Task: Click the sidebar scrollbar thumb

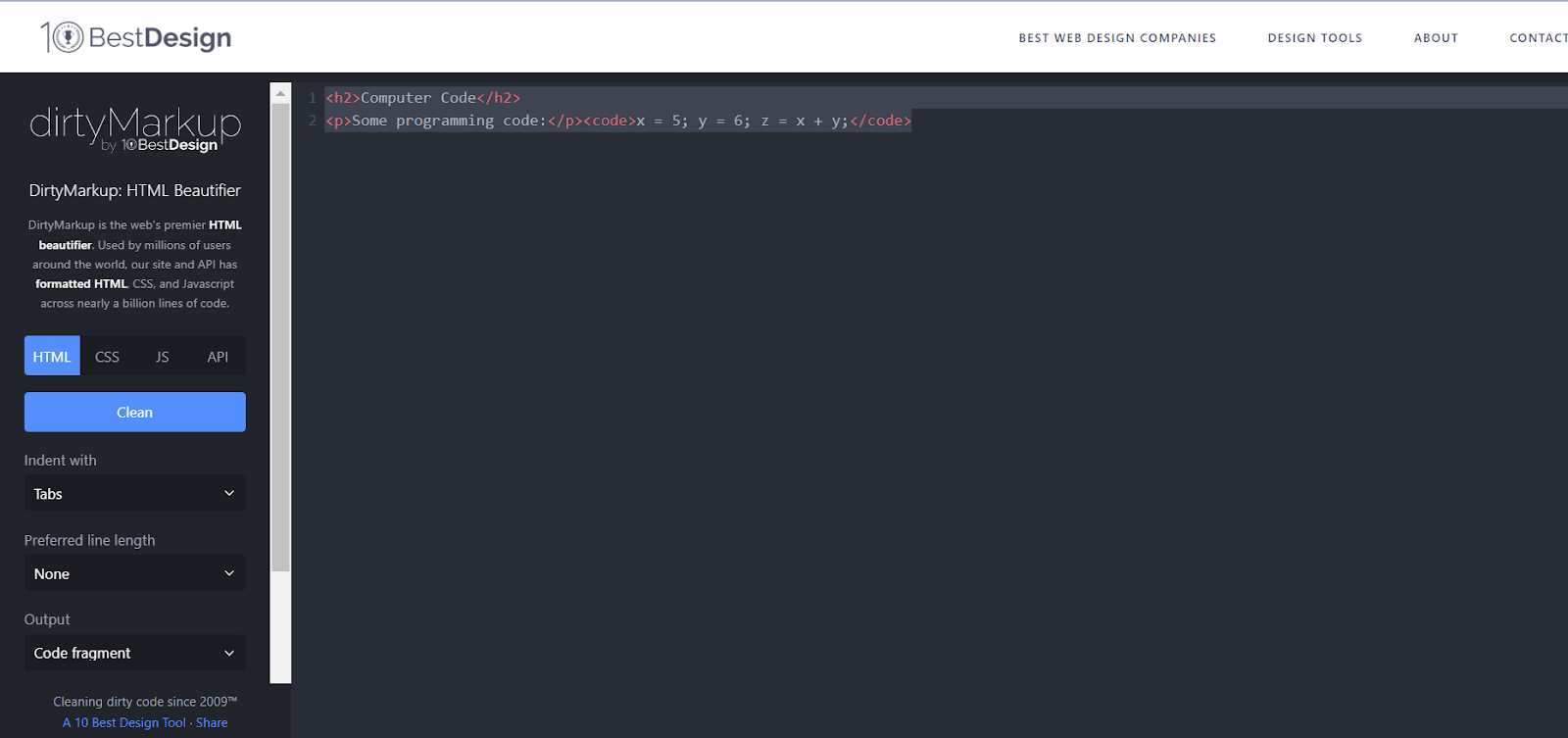Action: (280, 337)
